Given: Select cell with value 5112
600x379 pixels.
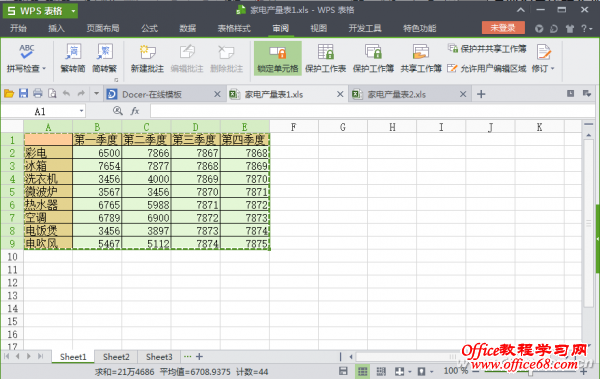Looking at the screenshot, I should click(x=146, y=243).
